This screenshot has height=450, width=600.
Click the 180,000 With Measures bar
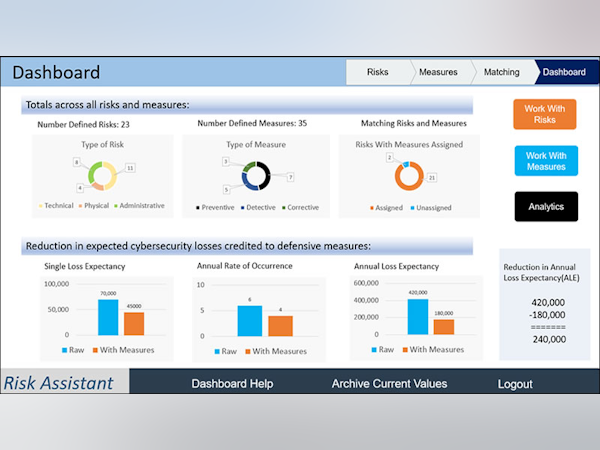point(444,327)
